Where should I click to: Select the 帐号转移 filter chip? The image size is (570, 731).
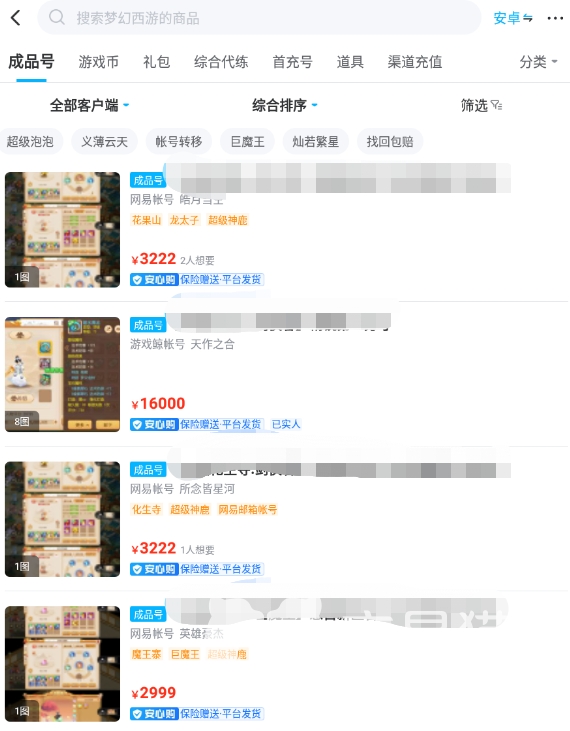[179, 141]
